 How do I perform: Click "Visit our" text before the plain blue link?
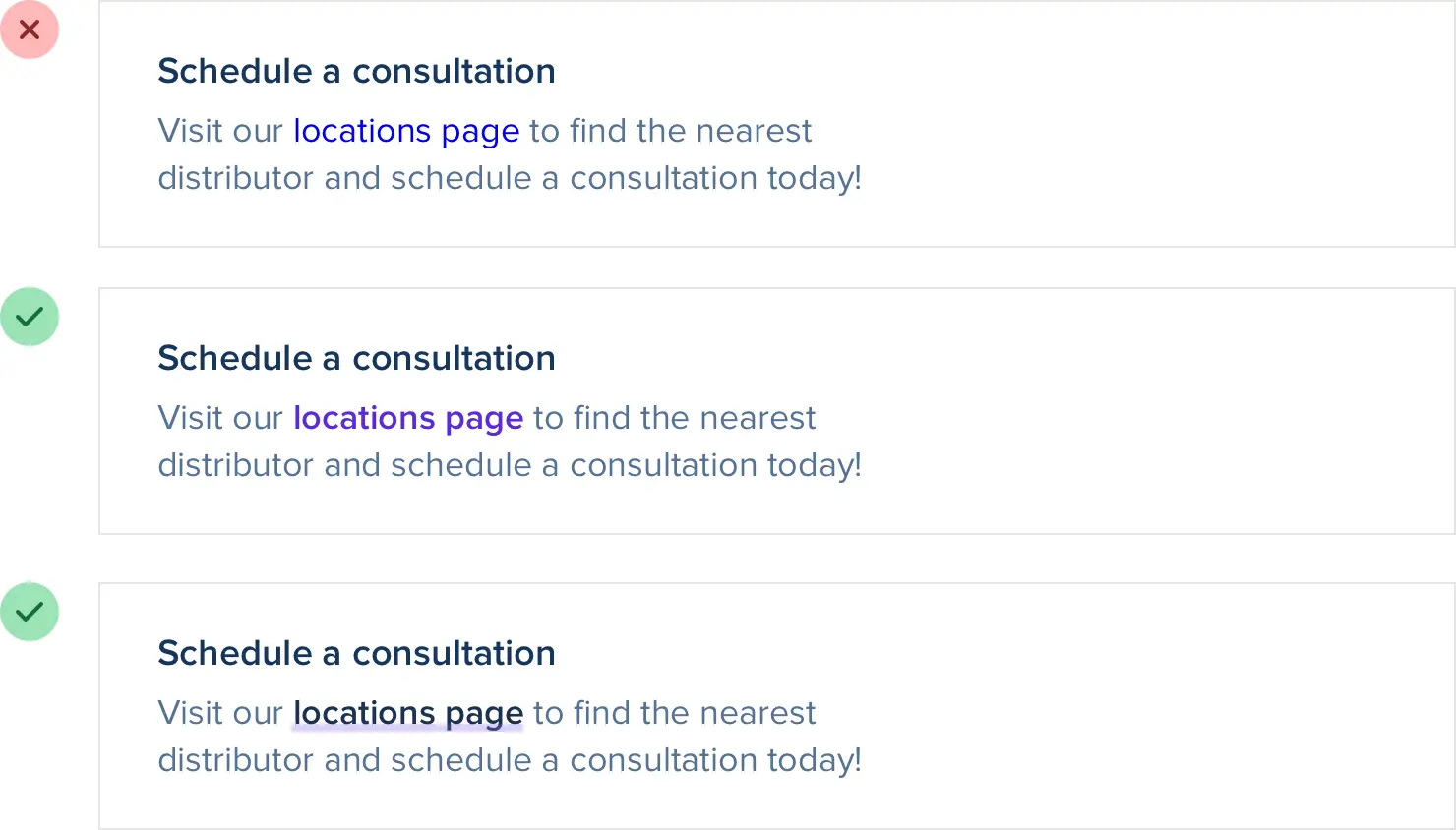coord(220,131)
